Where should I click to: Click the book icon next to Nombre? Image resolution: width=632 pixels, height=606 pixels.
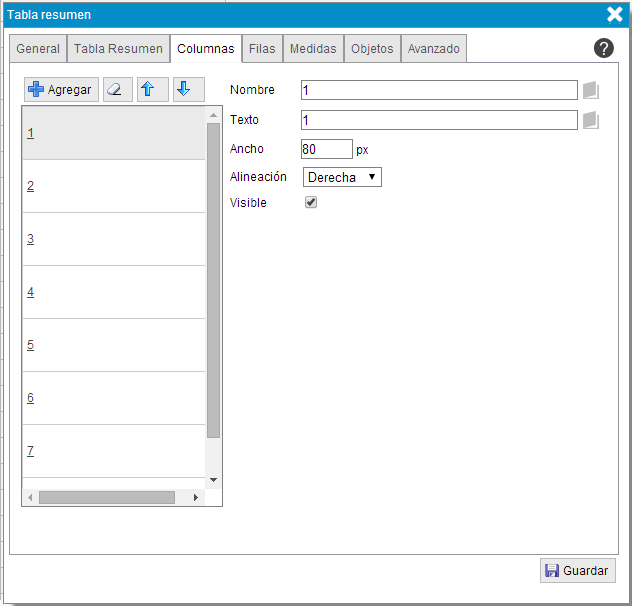point(590,90)
